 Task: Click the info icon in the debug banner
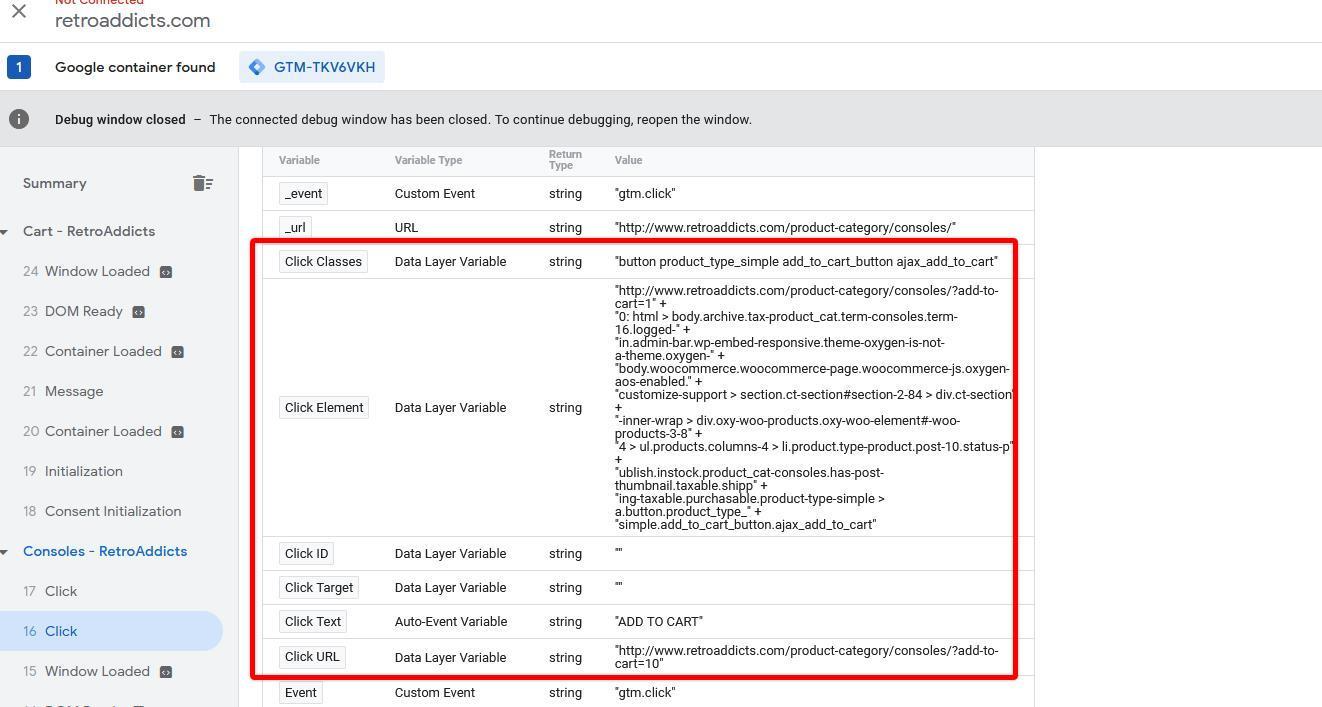click(19, 119)
